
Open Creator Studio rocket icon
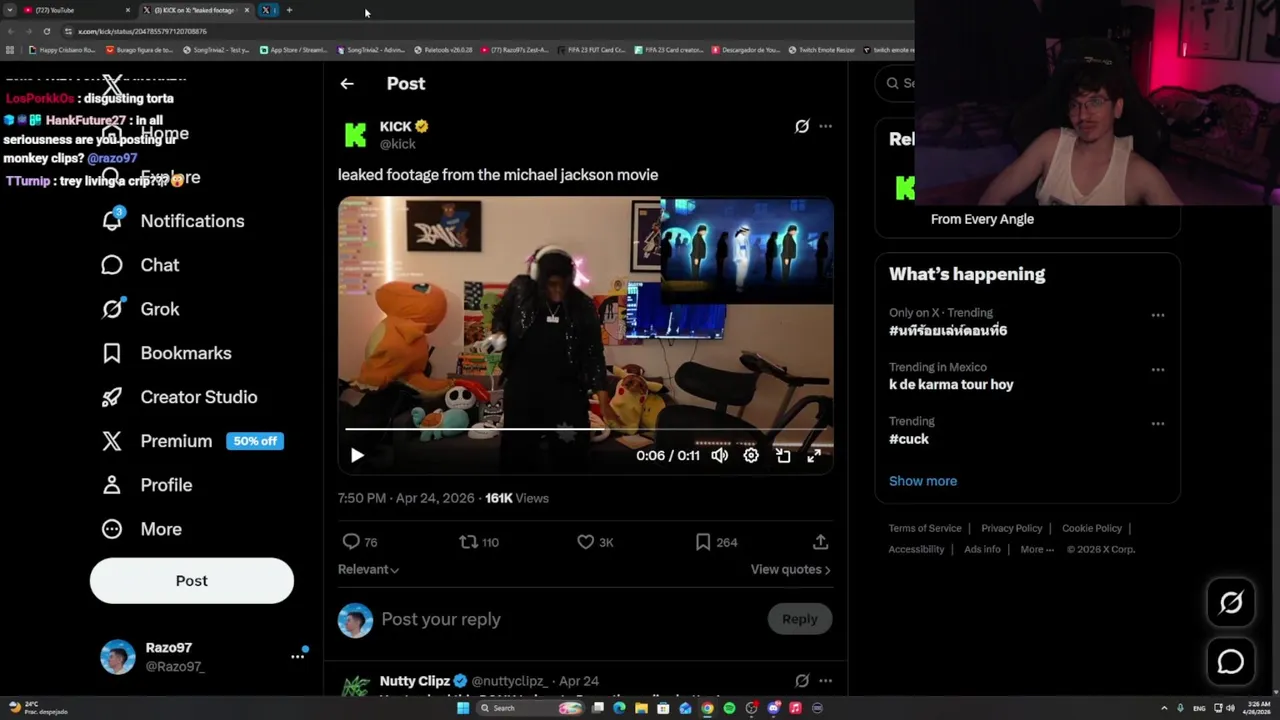[112, 397]
